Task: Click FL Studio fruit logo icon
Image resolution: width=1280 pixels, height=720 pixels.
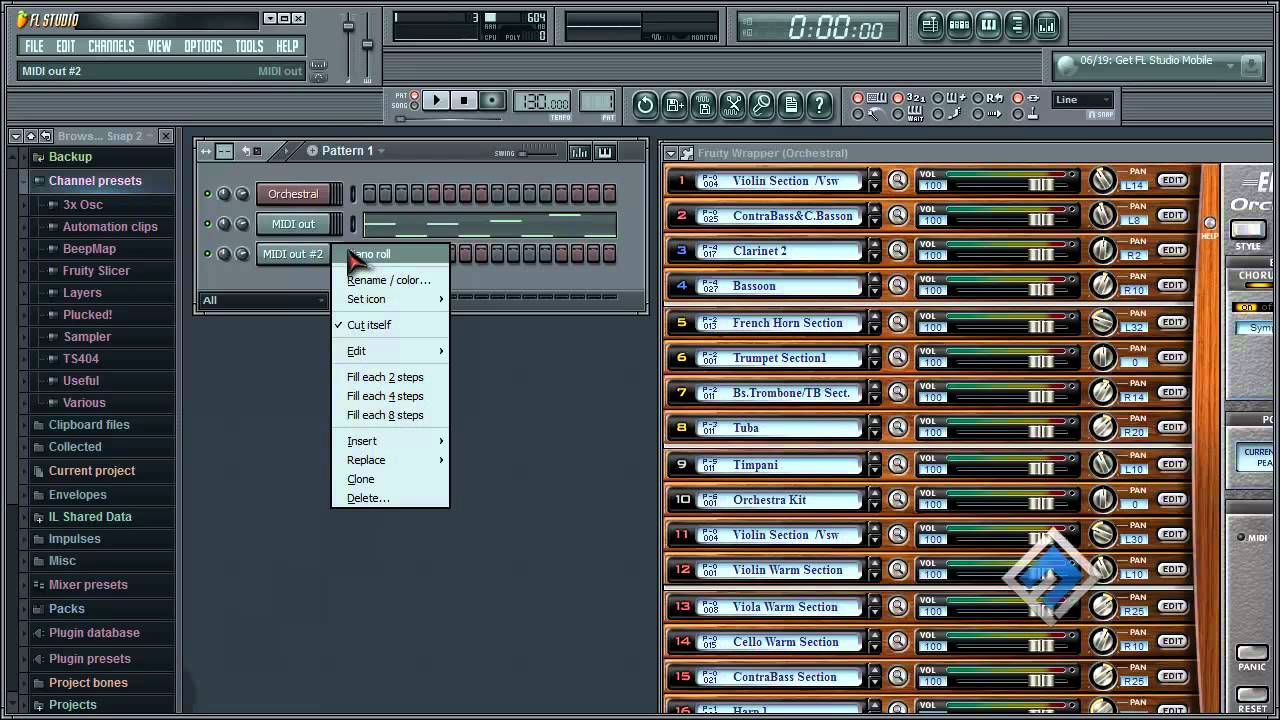Action: click(23, 19)
